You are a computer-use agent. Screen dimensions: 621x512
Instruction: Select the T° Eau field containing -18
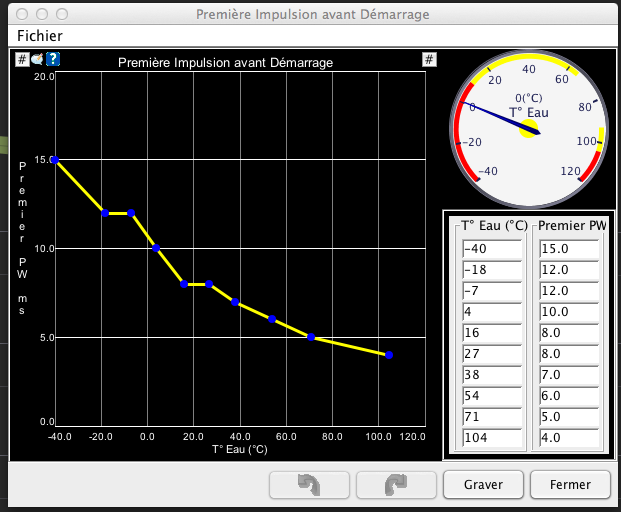(x=492, y=270)
